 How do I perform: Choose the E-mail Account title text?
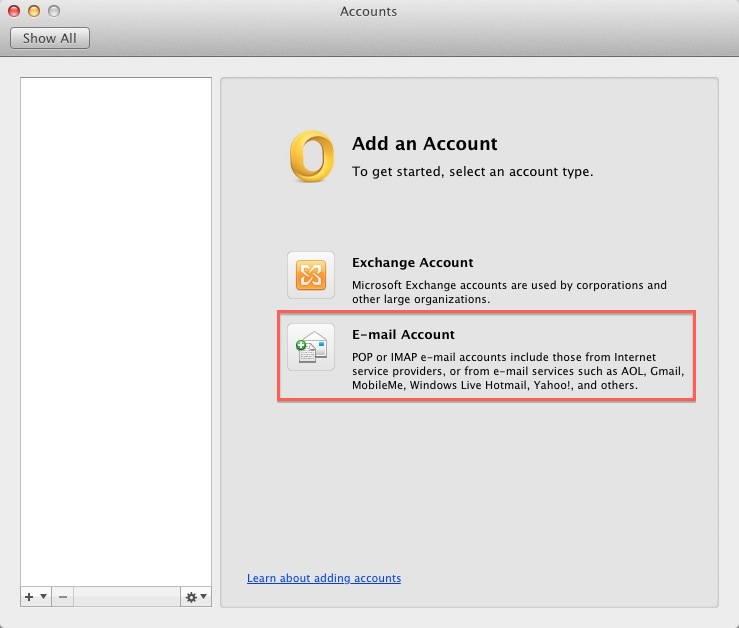tap(403, 334)
